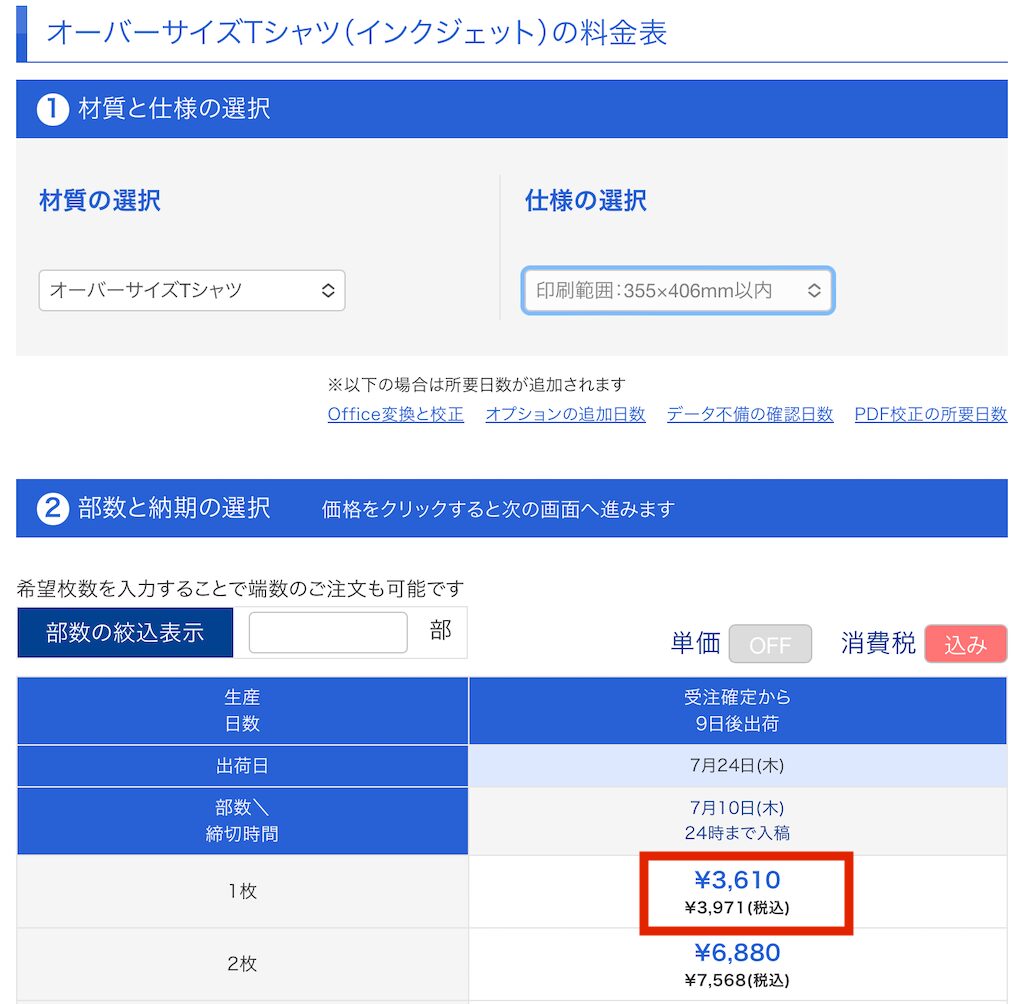Click the ②部数と納期の選択 section header
This screenshot has height=1004, width=1024.
pyautogui.click(x=512, y=508)
